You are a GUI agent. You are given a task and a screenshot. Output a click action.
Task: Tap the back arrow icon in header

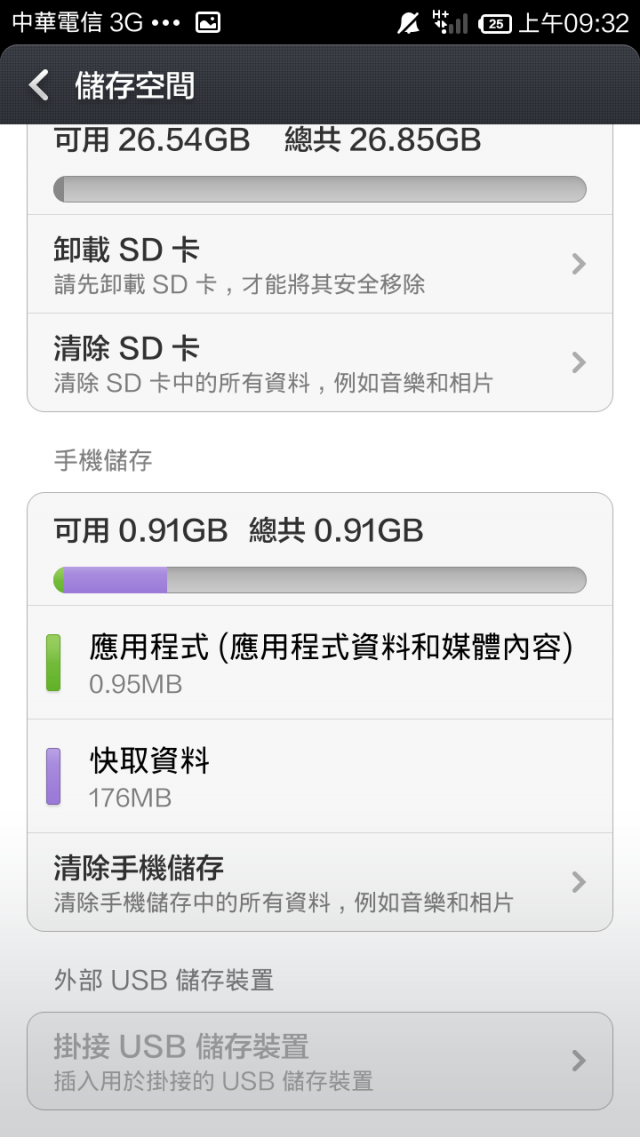pos(38,85)
